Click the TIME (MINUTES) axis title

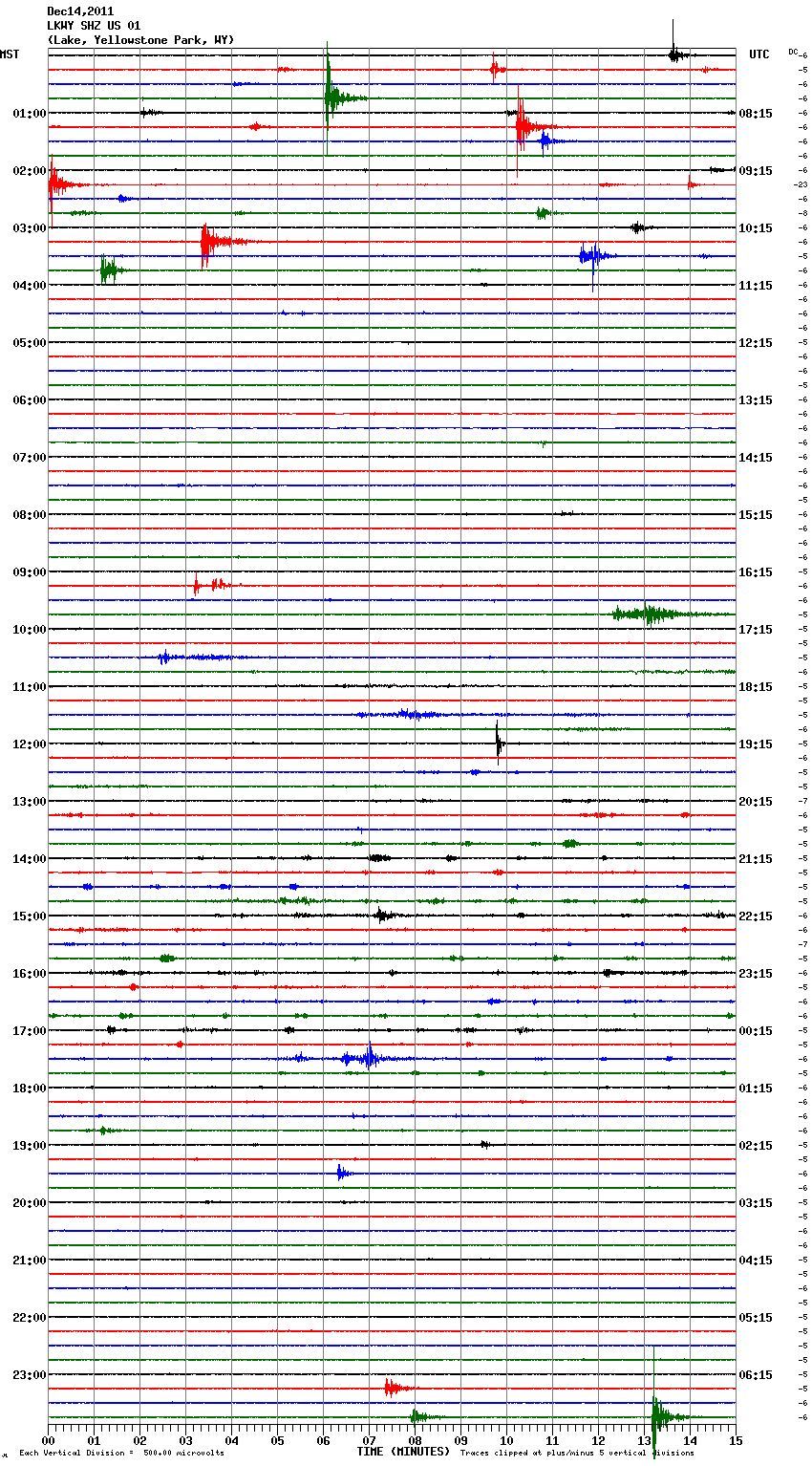pyautogui.click(x=403, y=1452)
